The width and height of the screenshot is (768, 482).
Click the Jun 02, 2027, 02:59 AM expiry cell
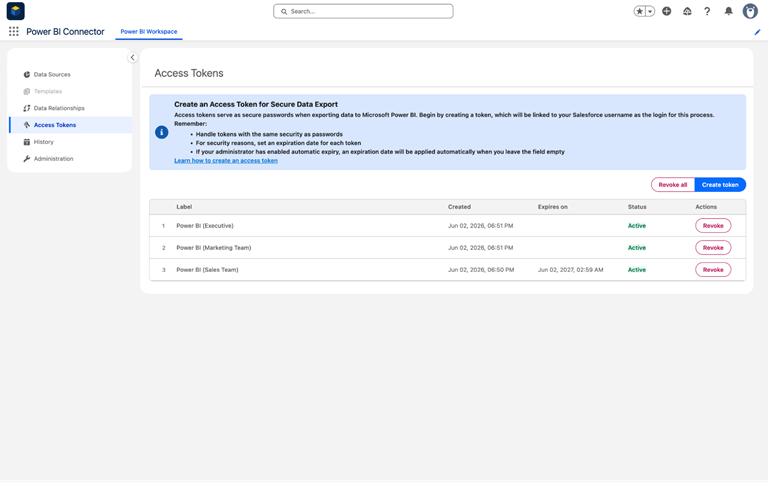[x=571, y=270]
